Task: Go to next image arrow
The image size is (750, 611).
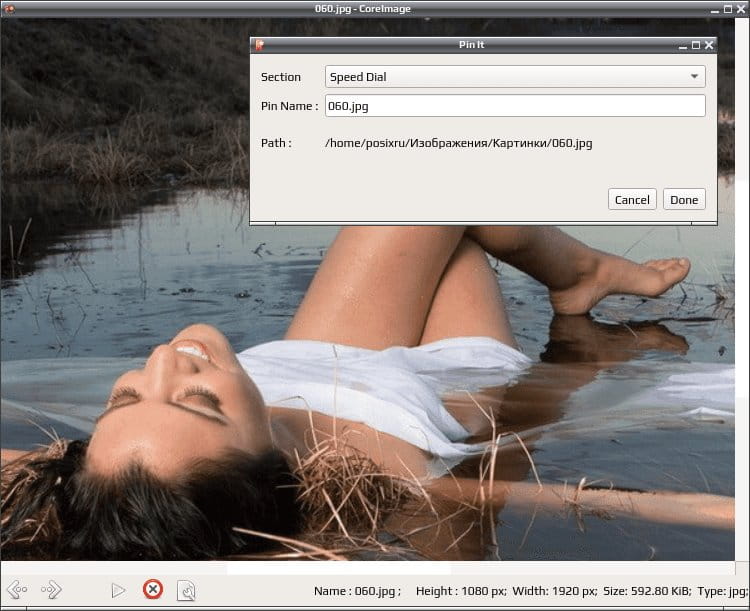Action: [51, 589]
